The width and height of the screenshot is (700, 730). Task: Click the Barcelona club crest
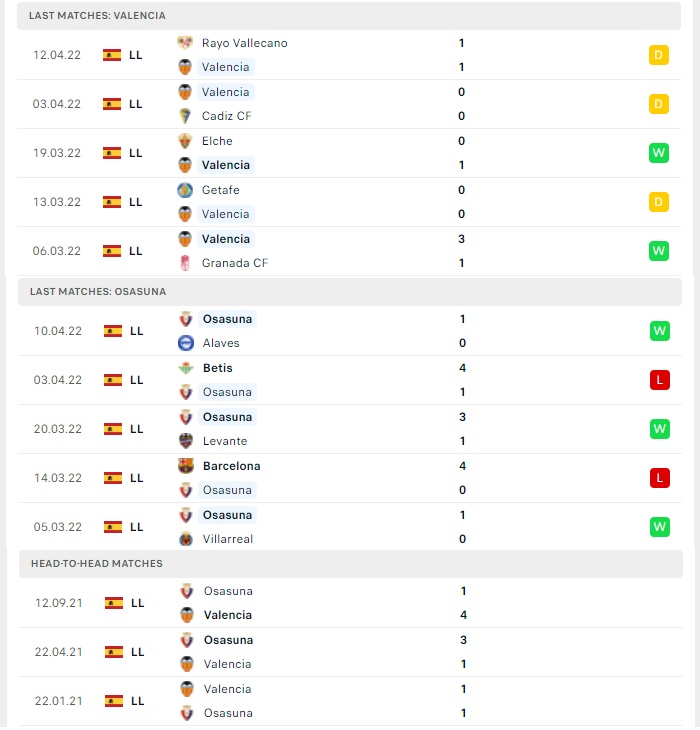[186, 466]
